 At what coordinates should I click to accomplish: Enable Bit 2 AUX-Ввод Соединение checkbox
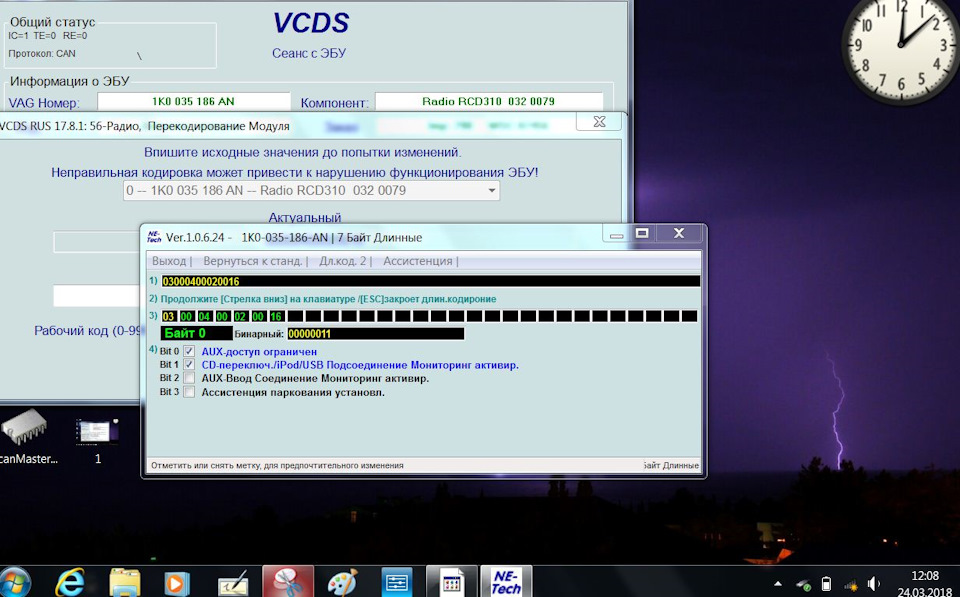(x=189, y=378)
